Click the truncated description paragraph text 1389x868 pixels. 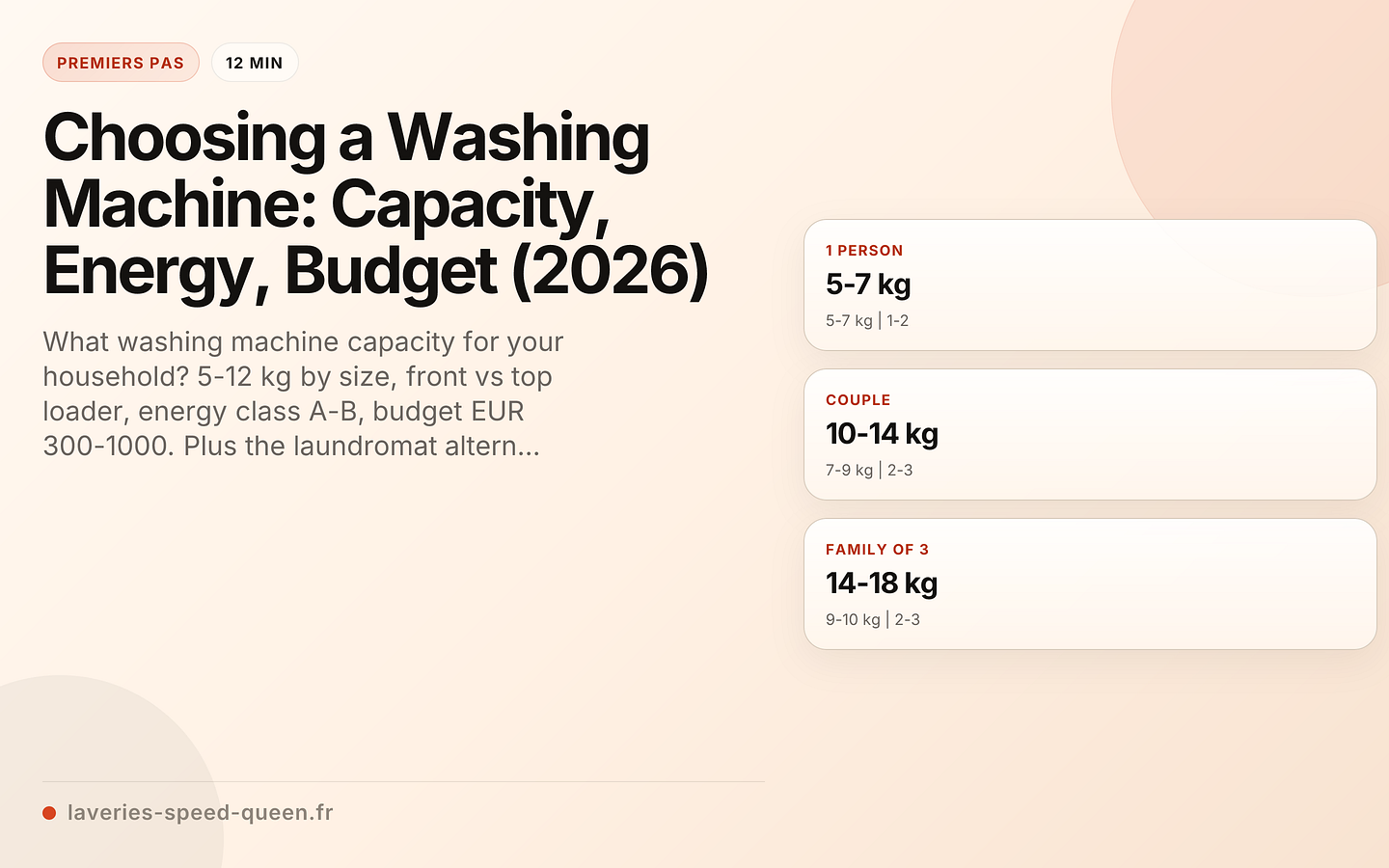click(x=303, y=393)
